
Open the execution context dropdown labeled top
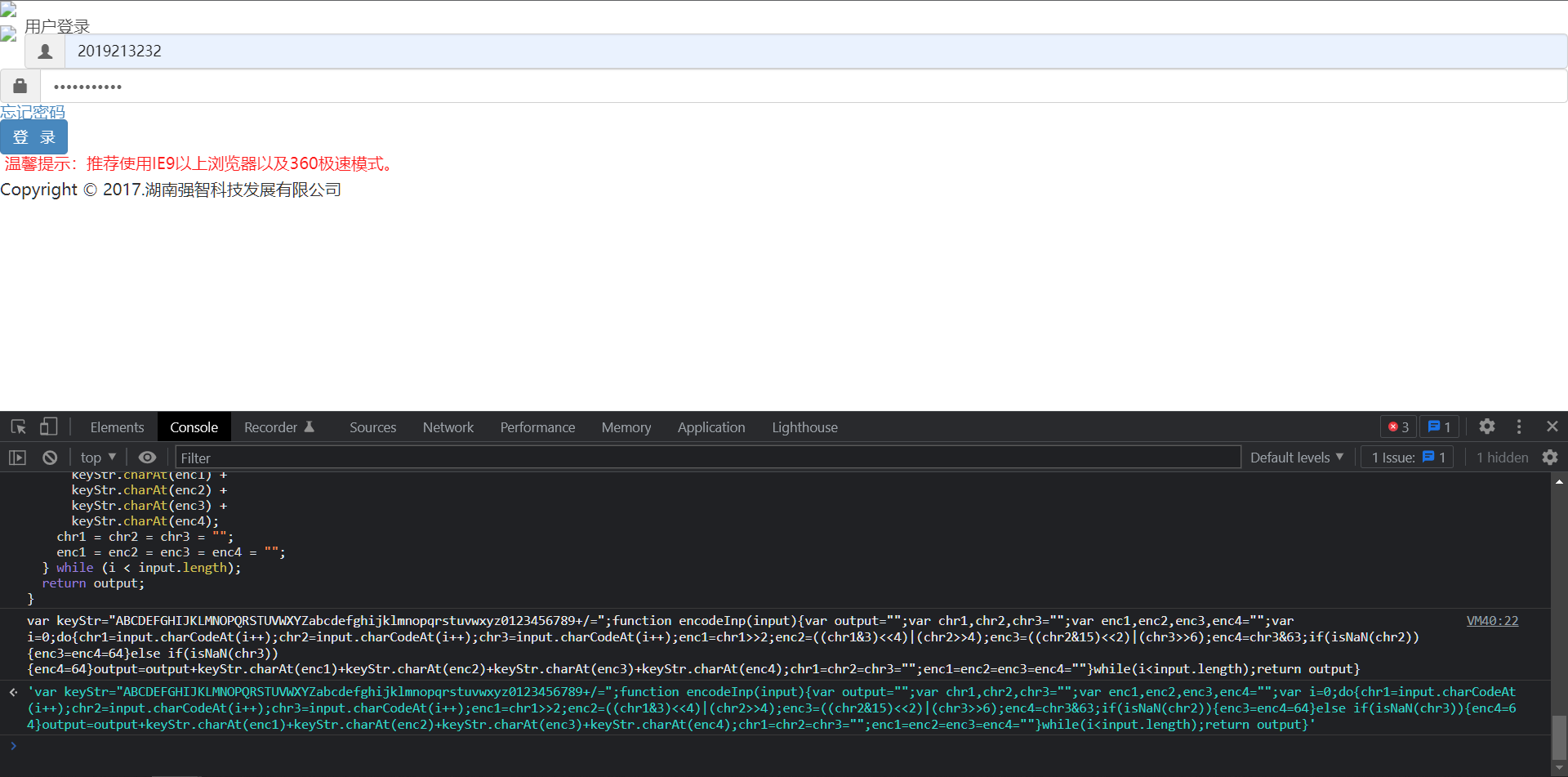click(96, 457)
